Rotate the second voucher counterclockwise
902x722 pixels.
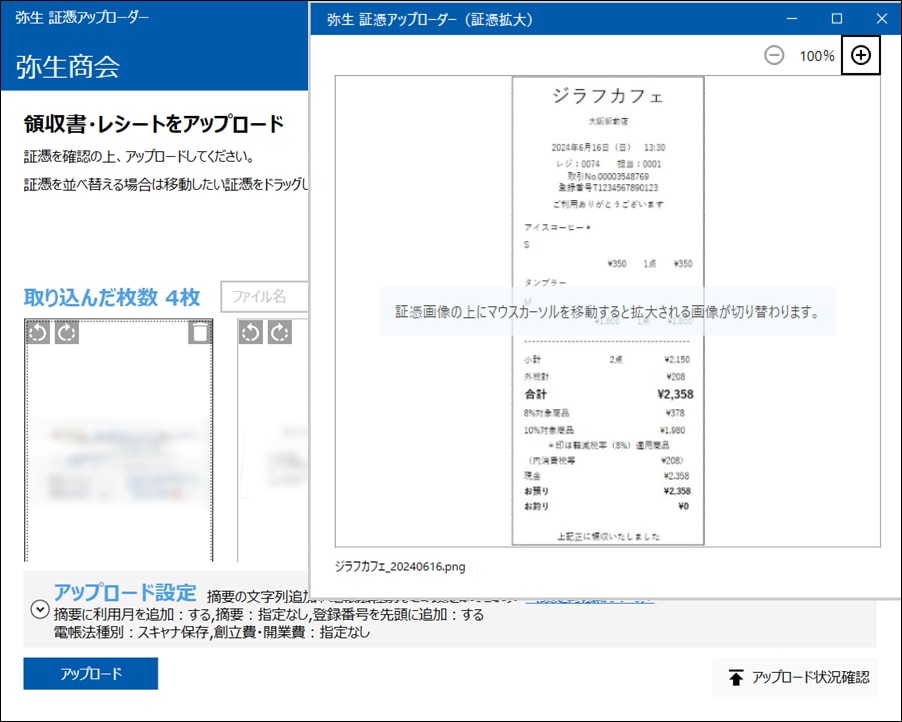pos(252,333)
